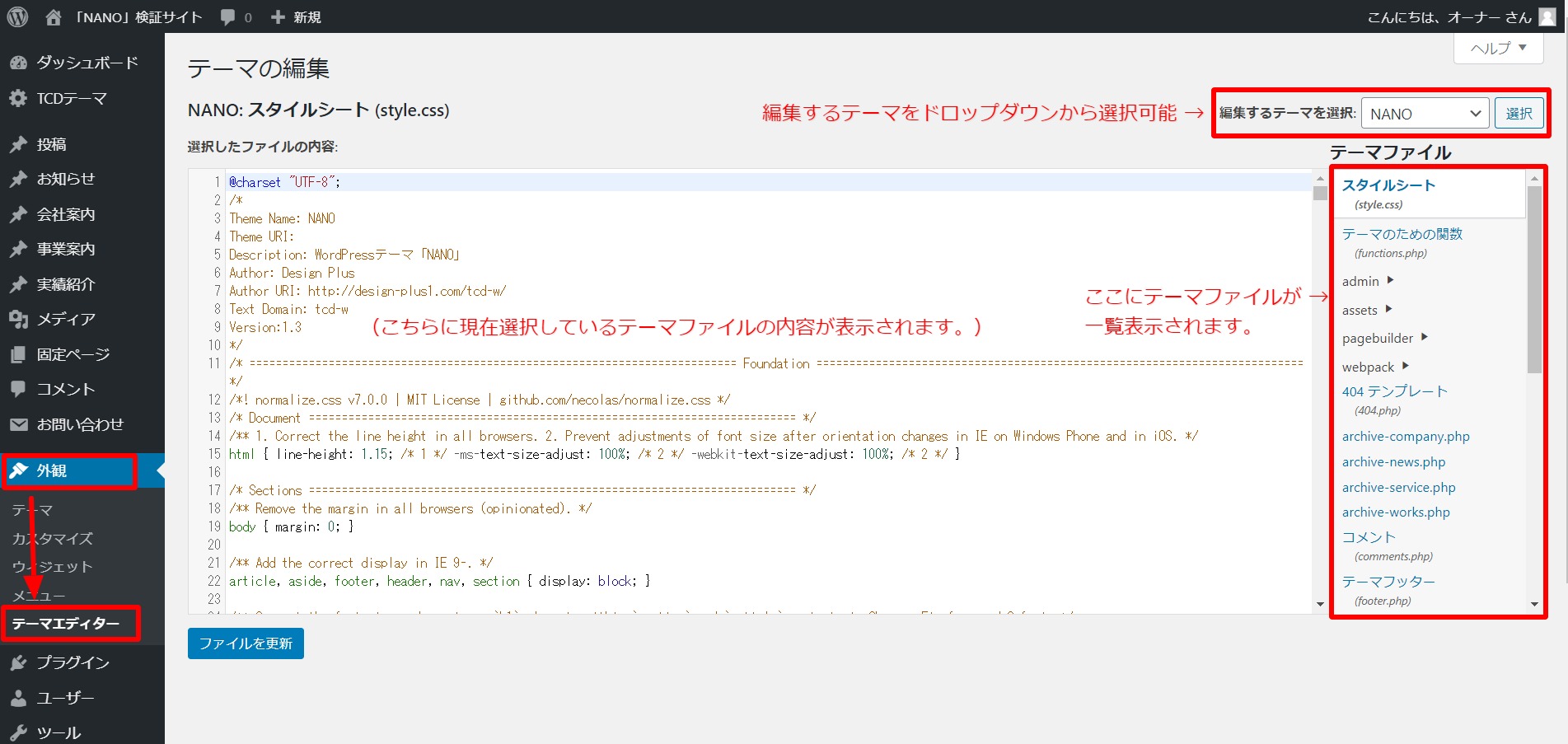This screenshot has height=744, width=1568.
Task: Click the user icon beside ユーザー
Action: click(x=18, y=698)
